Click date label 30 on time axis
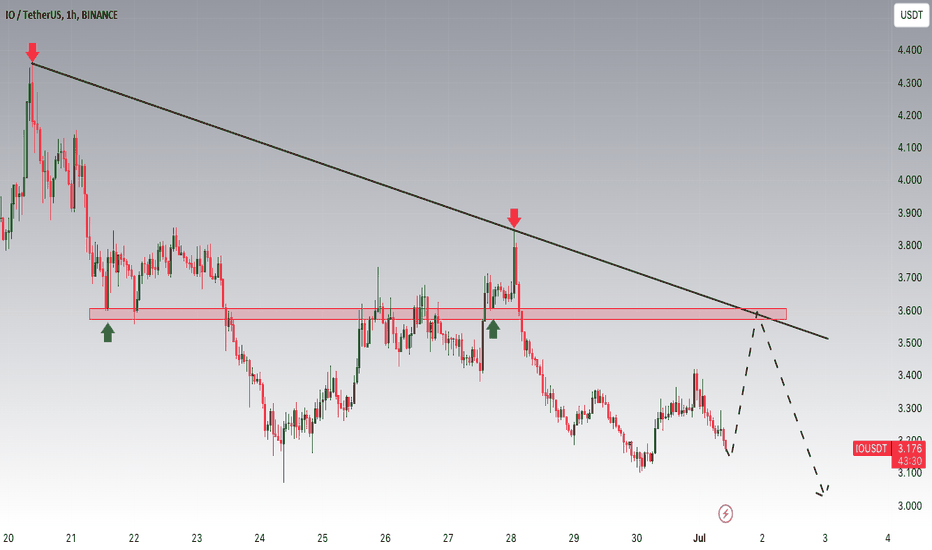932x550 pixels. click(637, 538)
